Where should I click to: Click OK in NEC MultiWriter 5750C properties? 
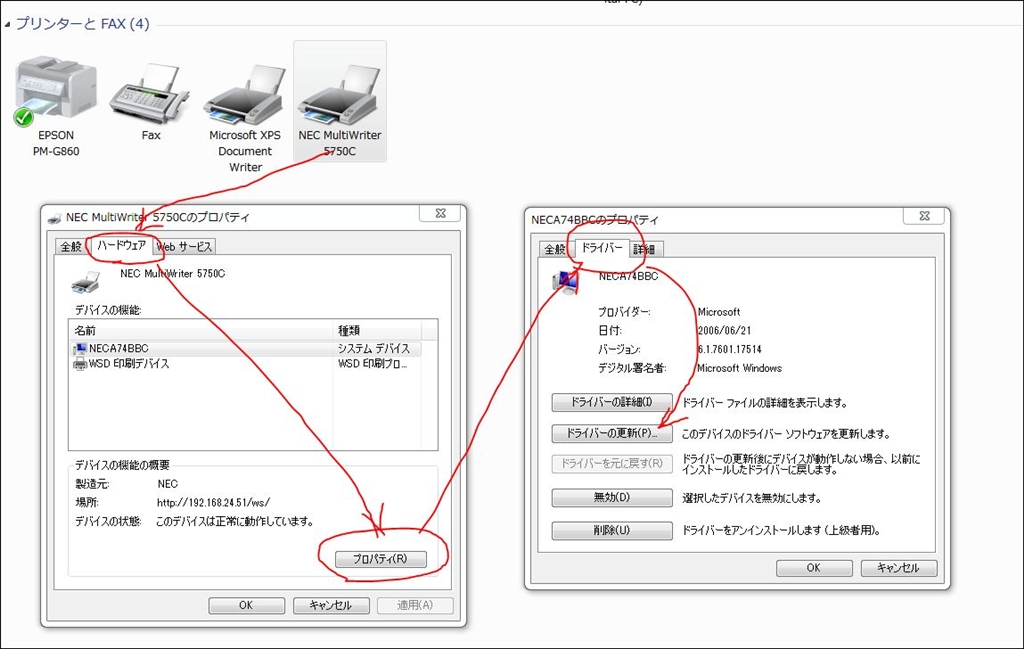point(246,605)
